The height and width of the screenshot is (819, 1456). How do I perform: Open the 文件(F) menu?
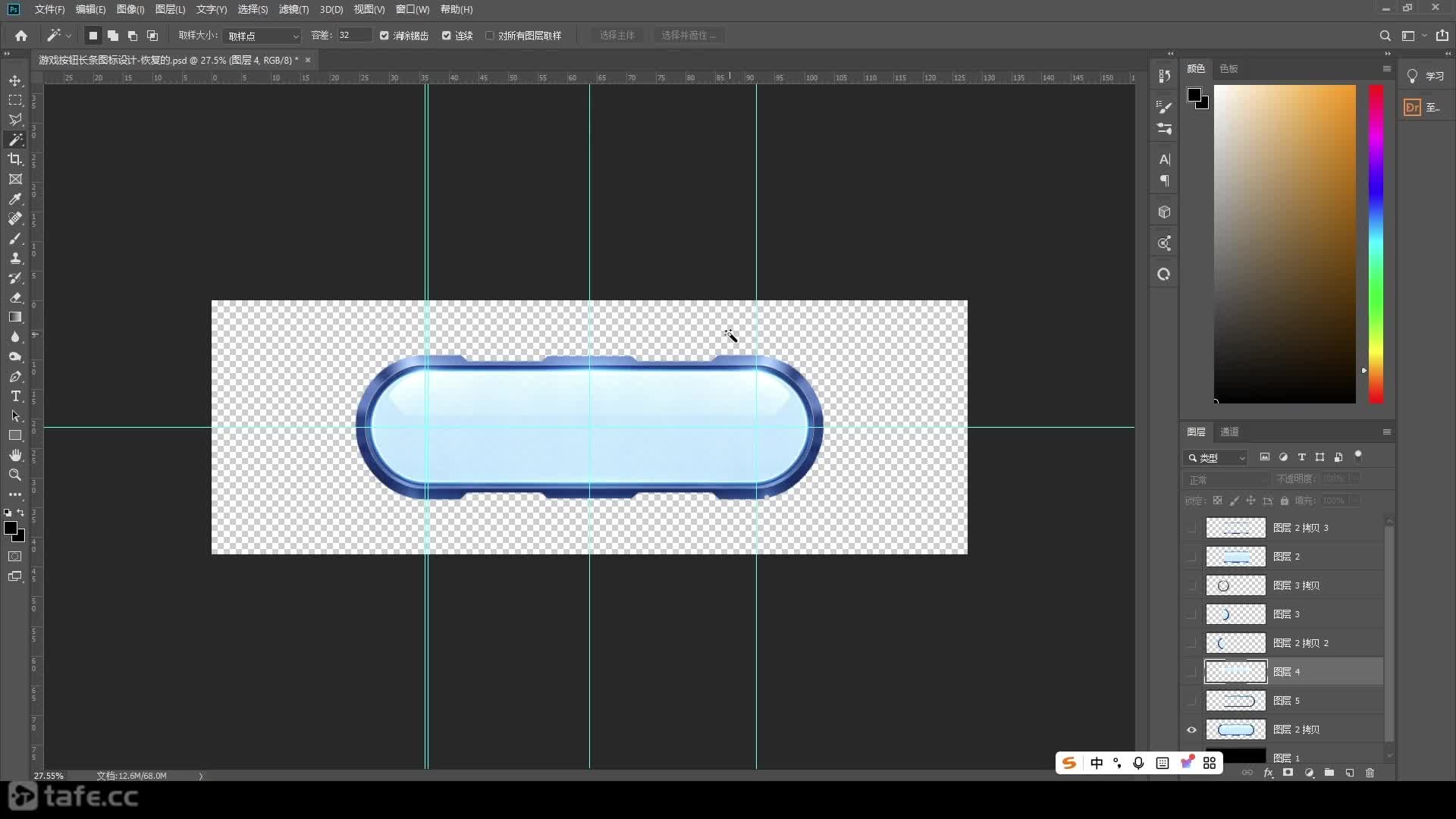50,9
